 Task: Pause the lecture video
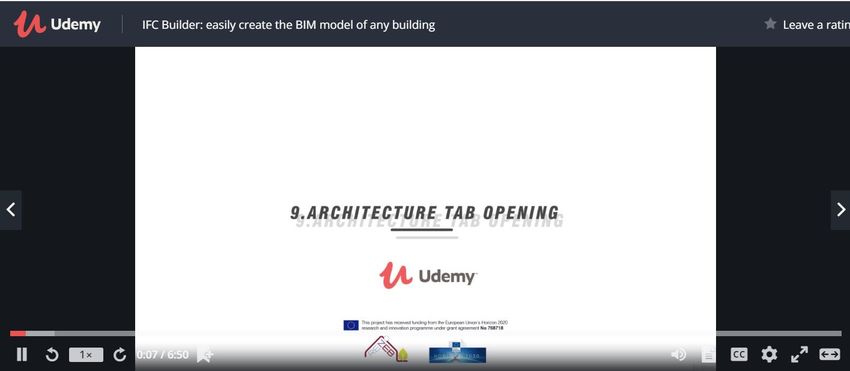click(22, 355)
